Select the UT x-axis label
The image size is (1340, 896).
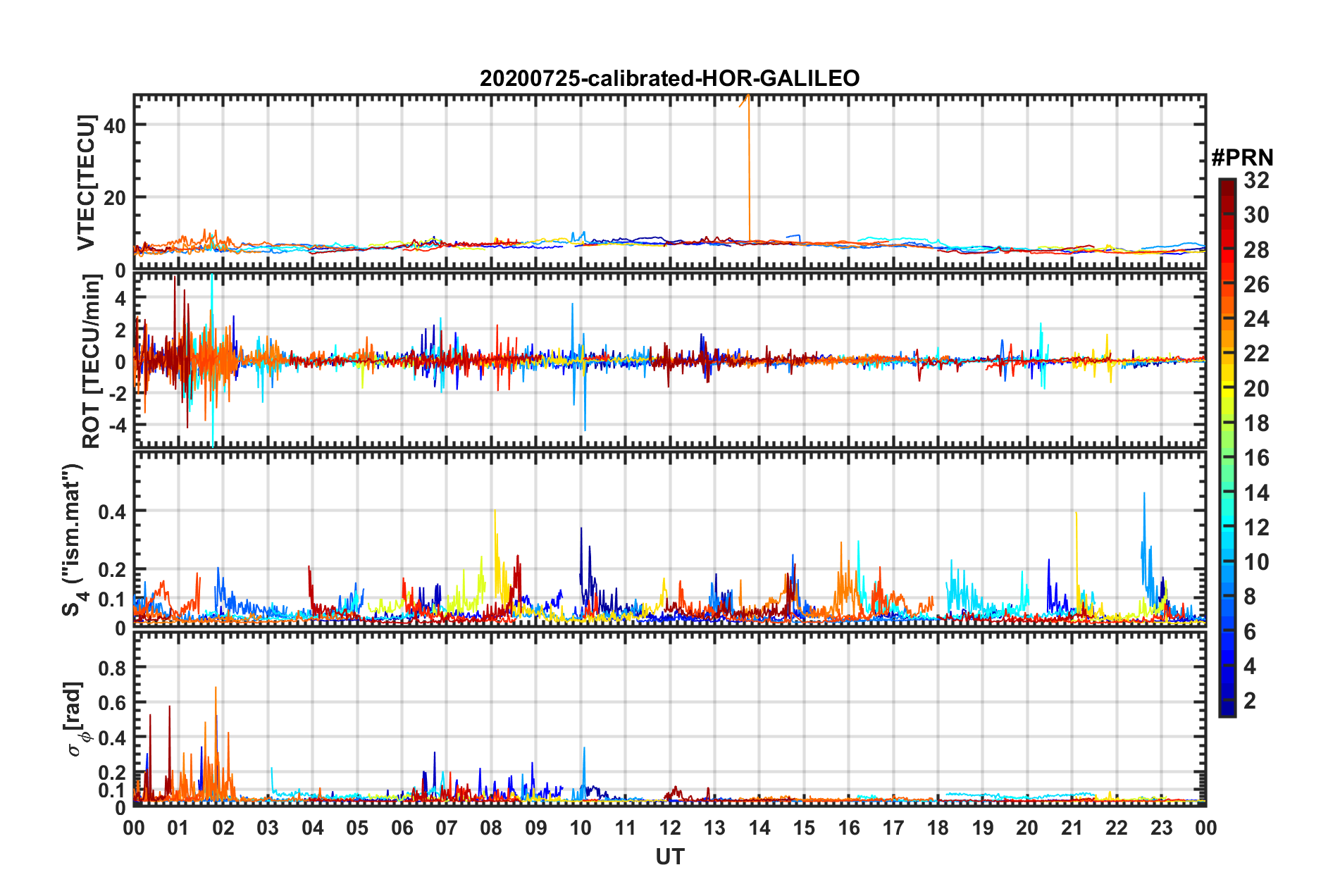(669, 857)
